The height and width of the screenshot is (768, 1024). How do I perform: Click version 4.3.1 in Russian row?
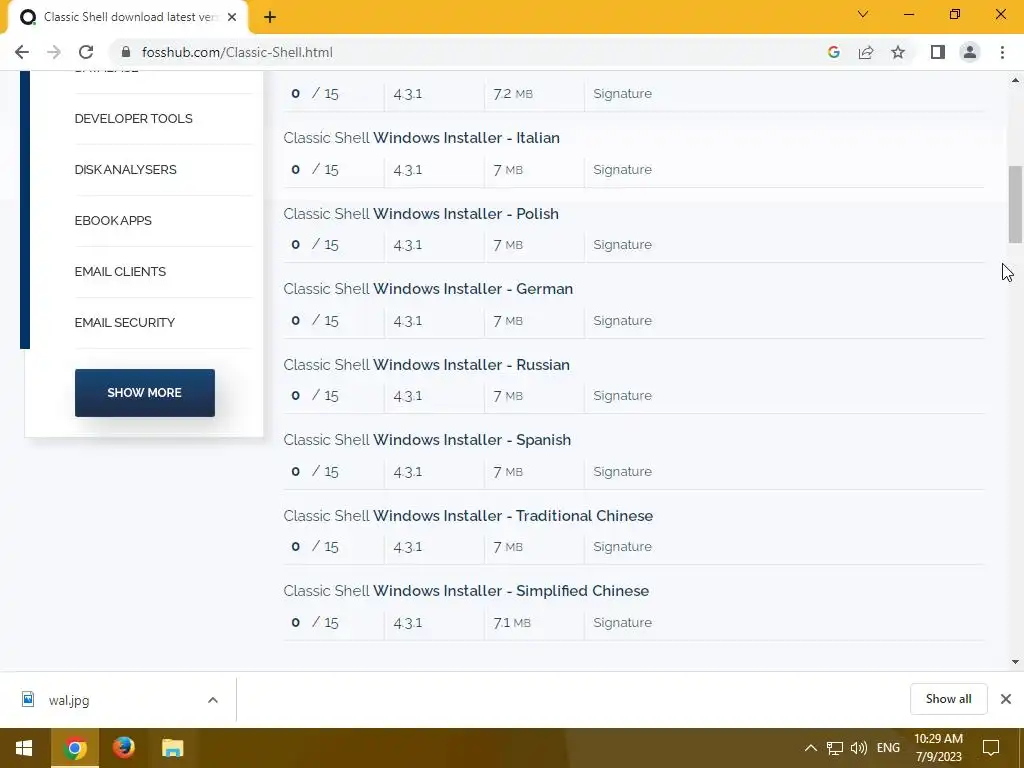tap(408, 396)
